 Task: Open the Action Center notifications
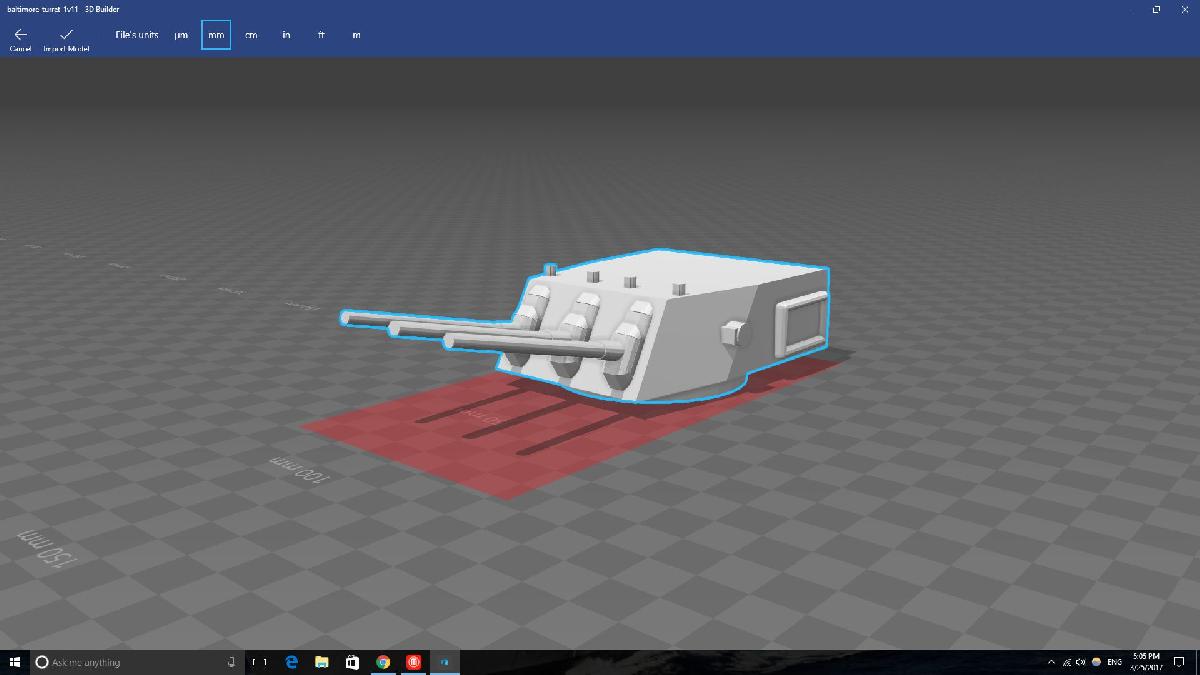point(1179,662)
